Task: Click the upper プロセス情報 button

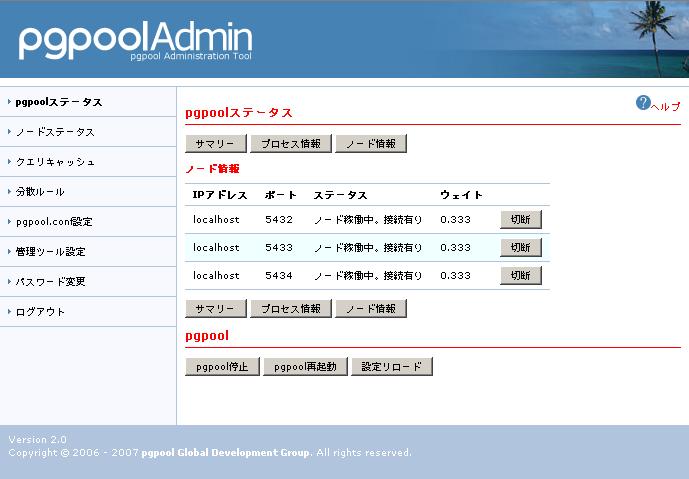Action: 291,144
